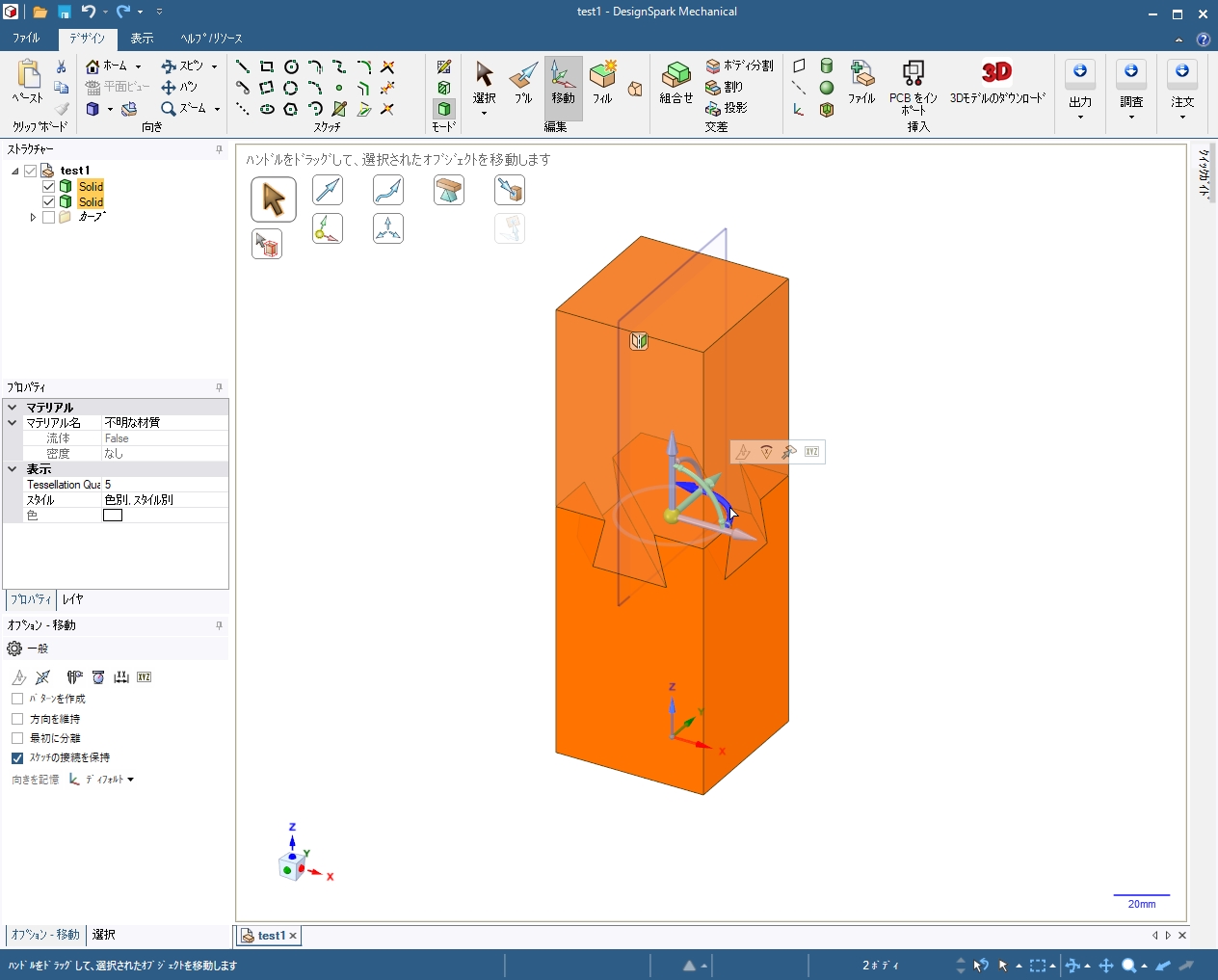
Task: Toggle 方向を維持 checkbox
Action: pyautogui.click(x=17, y=719)
